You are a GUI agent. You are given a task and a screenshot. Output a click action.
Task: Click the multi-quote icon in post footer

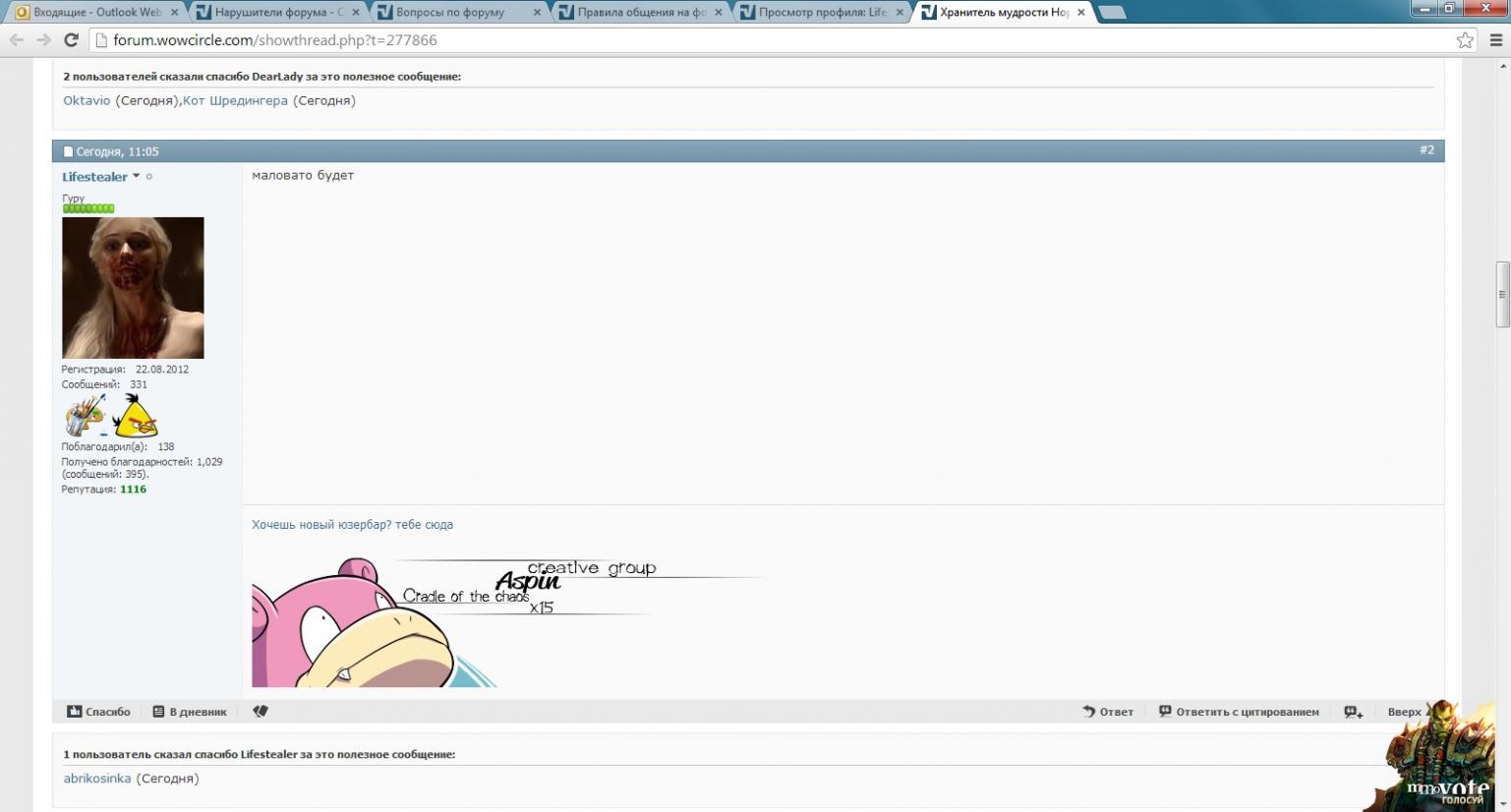coord(1354,712)
